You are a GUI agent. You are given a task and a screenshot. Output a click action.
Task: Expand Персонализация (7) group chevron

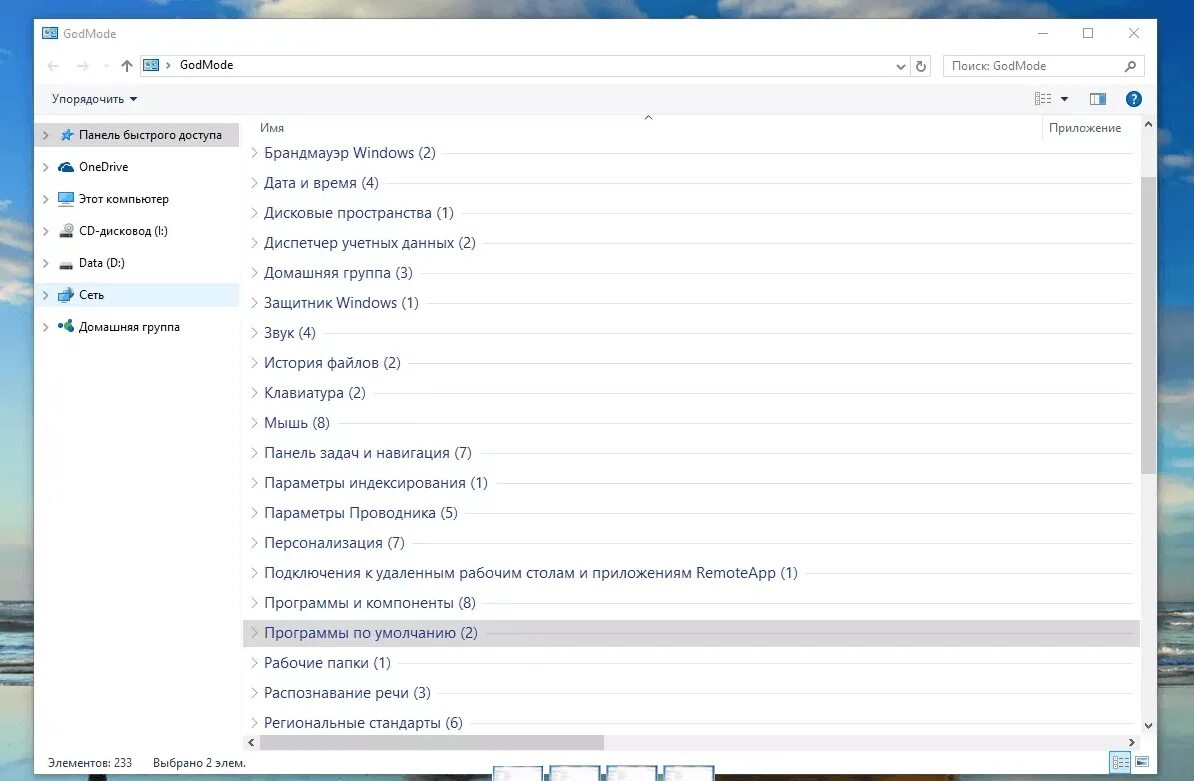point(254,543)
